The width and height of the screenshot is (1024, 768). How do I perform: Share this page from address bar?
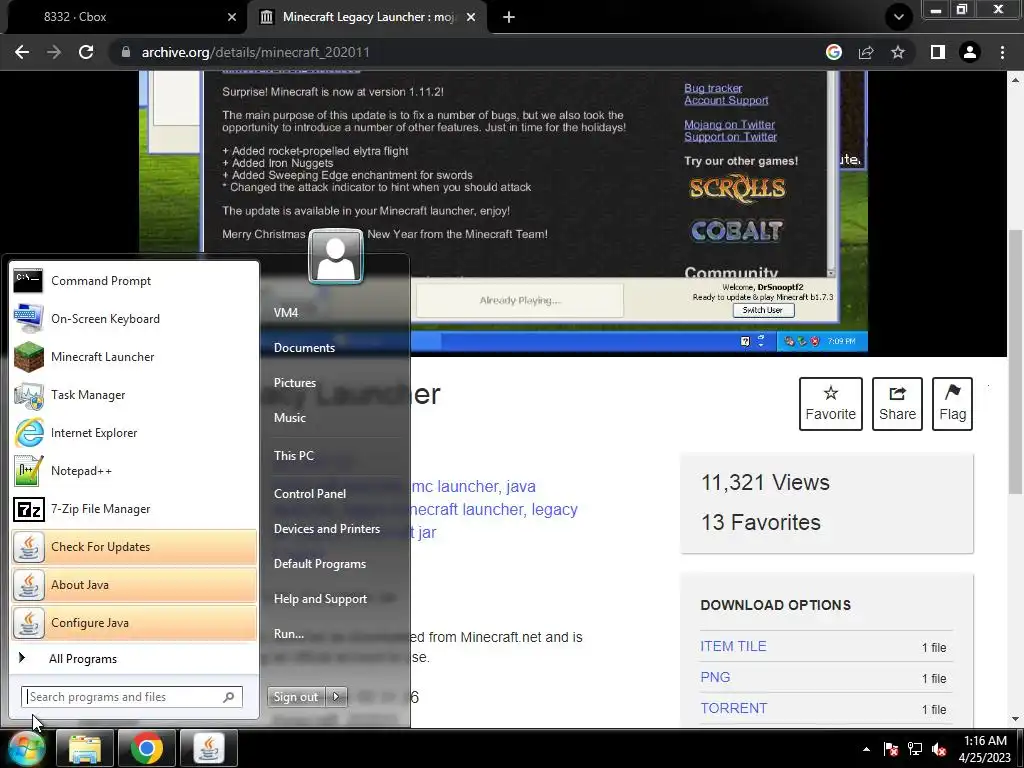866,52
